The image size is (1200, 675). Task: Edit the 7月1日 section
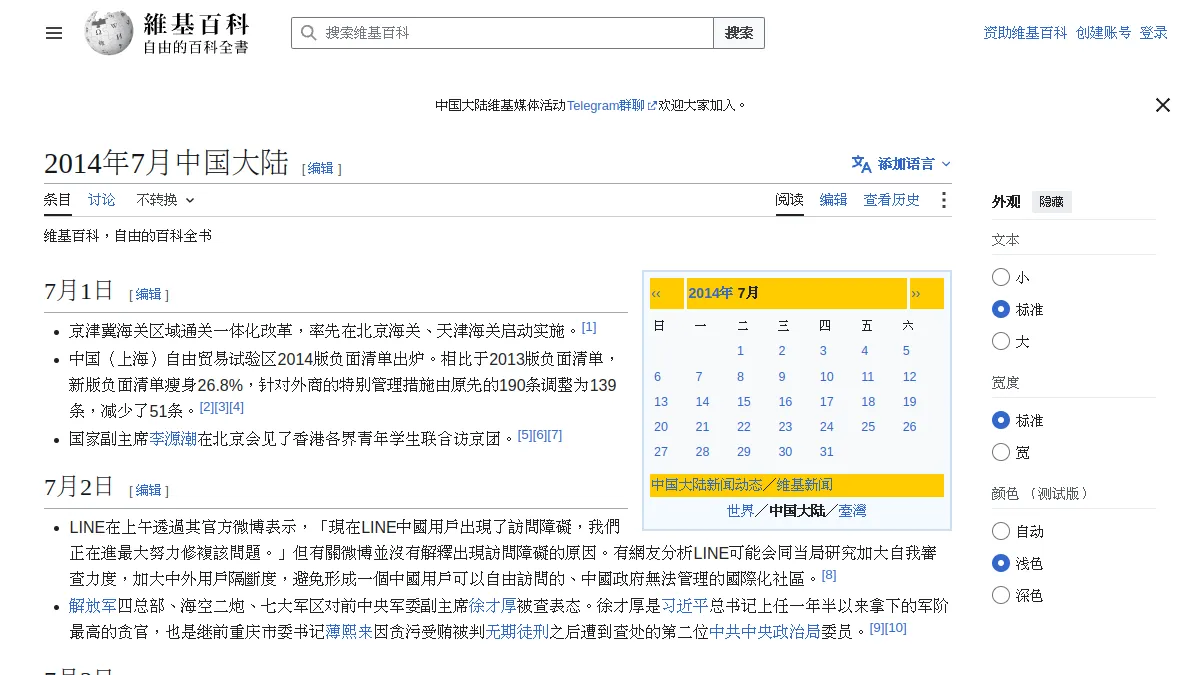point(149,294)
